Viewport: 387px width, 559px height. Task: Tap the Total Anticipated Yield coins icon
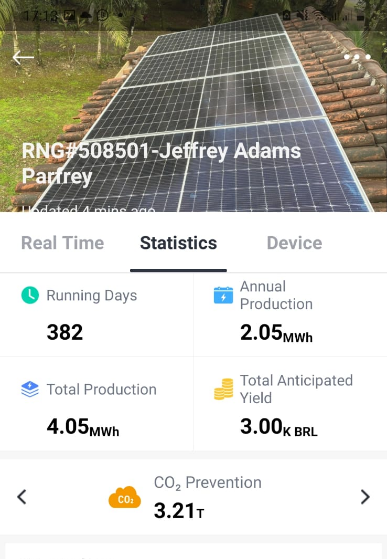pos(224,389)
